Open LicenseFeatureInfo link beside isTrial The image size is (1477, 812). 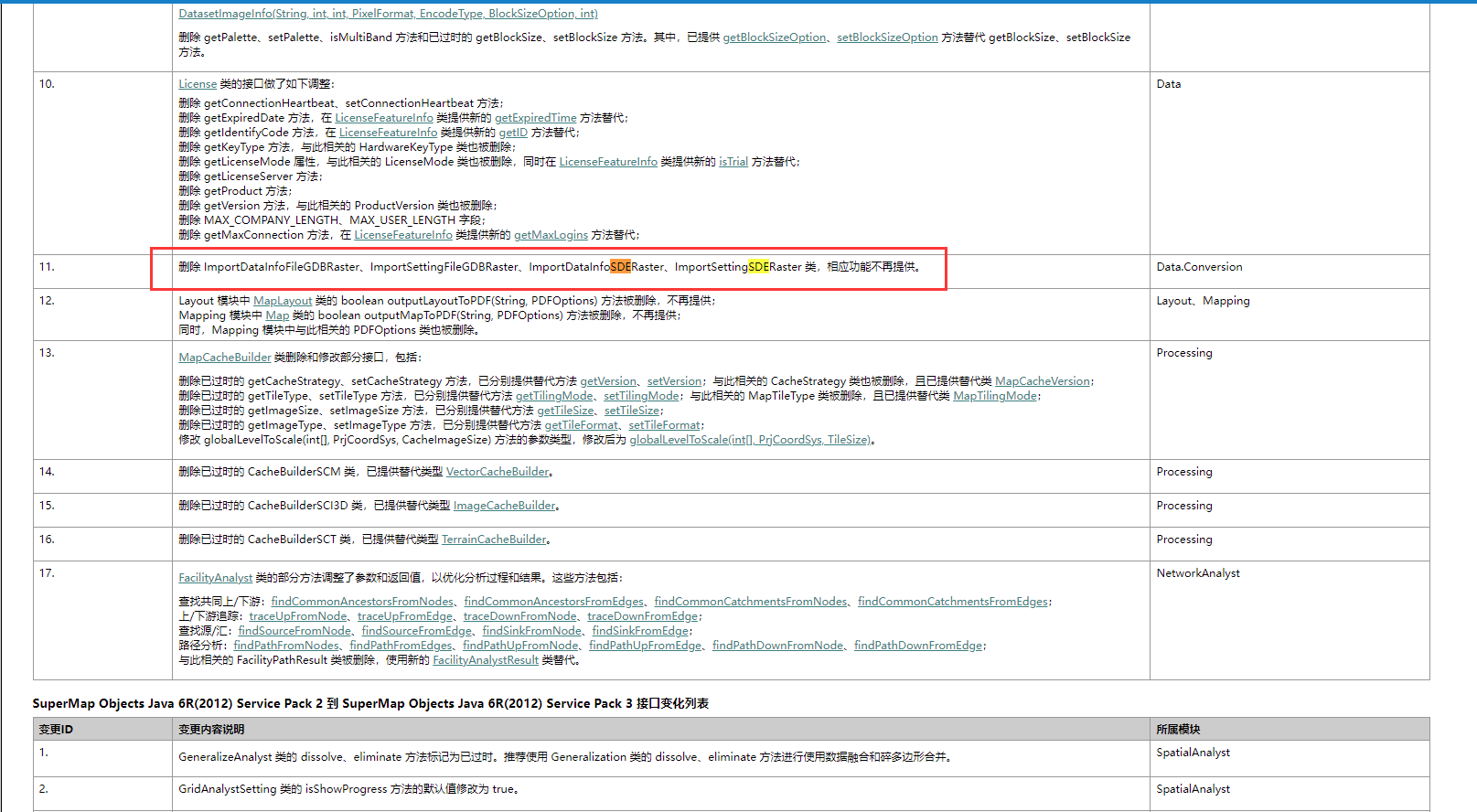tap(608, 162)
